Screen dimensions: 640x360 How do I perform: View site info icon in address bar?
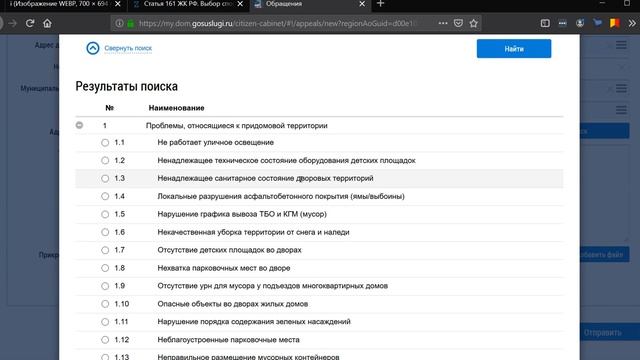[119, 23]
